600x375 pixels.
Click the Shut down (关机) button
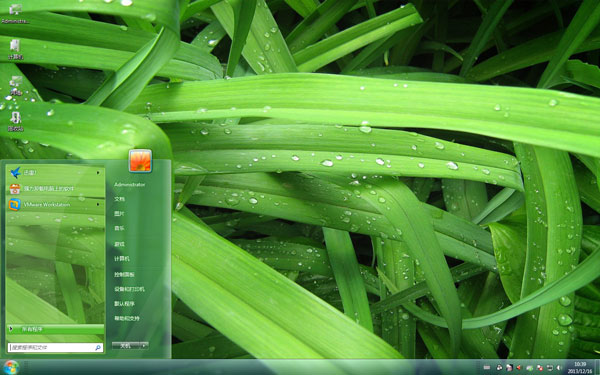coord(126,346)
